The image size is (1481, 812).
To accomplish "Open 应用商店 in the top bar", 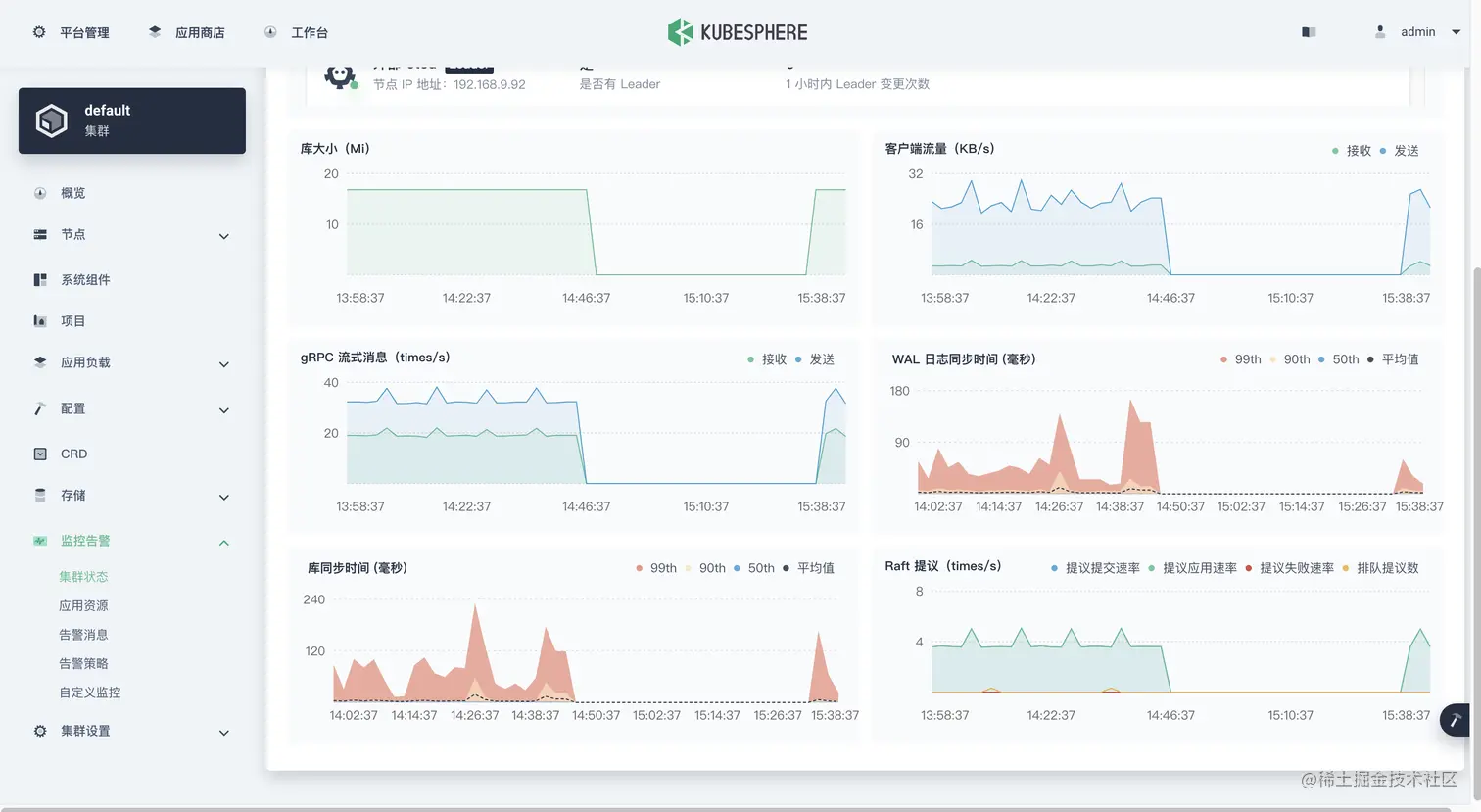I will click(200, 32).
